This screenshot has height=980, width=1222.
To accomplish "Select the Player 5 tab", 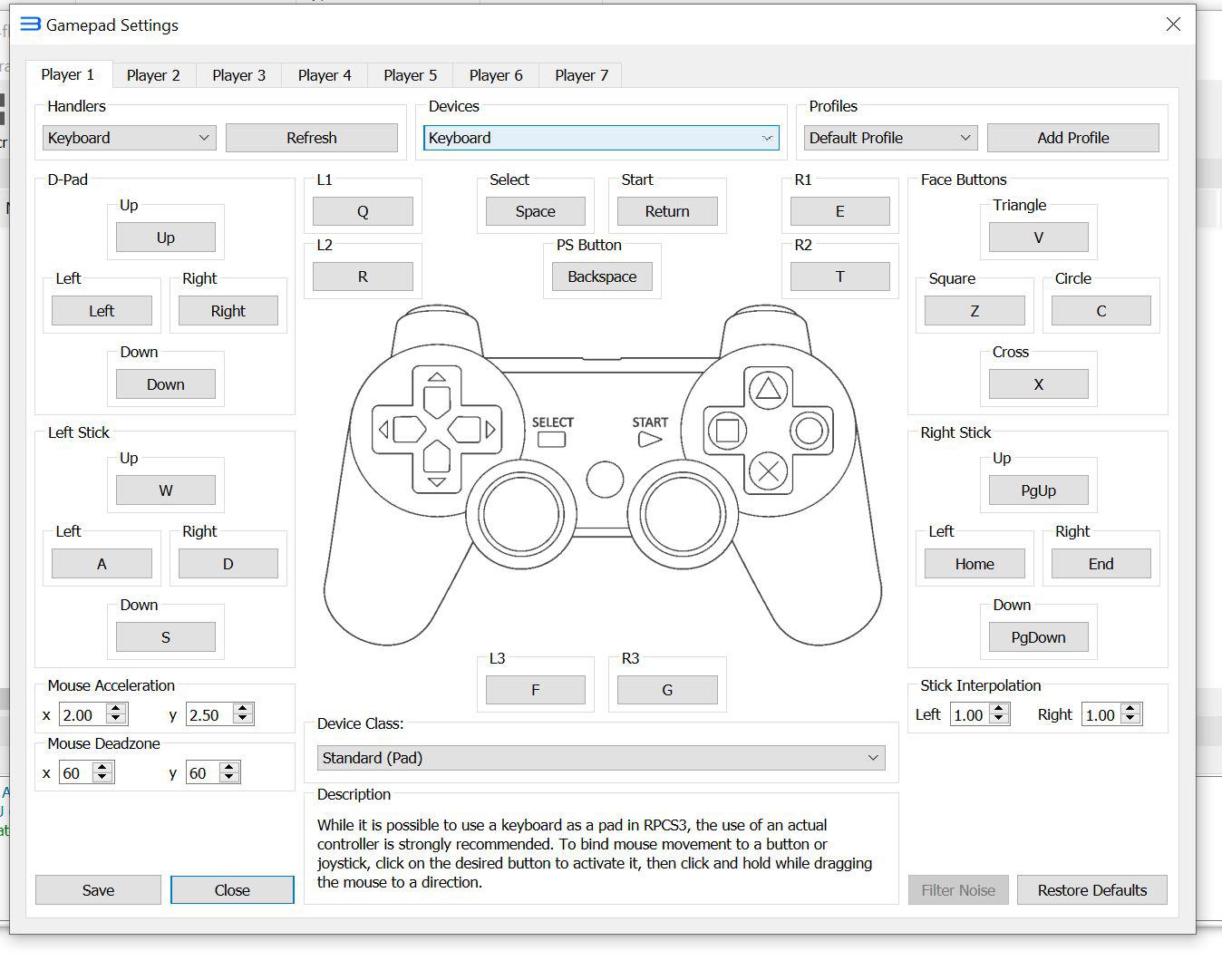I will coord(410,75).
